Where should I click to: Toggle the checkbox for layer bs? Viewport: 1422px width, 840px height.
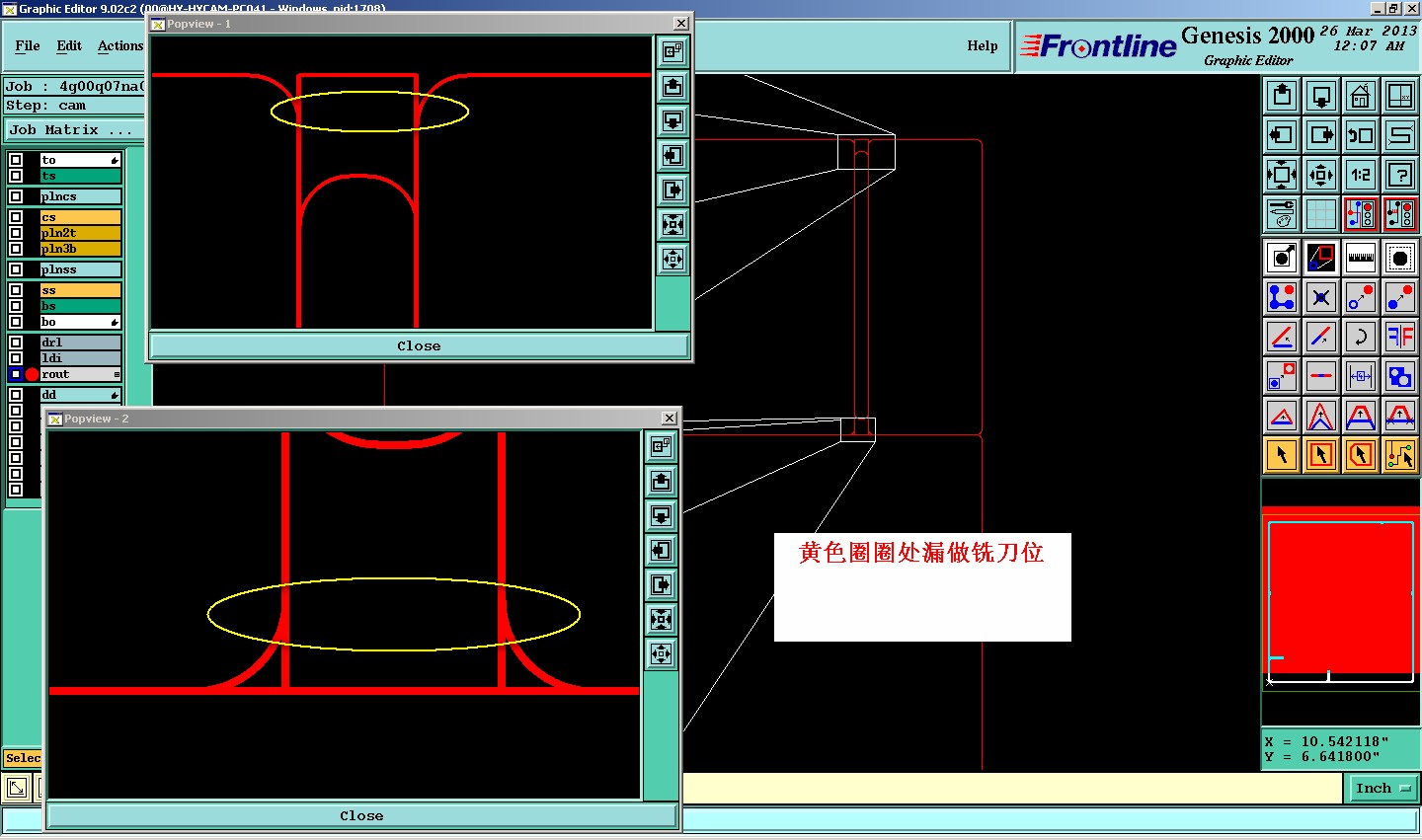click(16, 306)
